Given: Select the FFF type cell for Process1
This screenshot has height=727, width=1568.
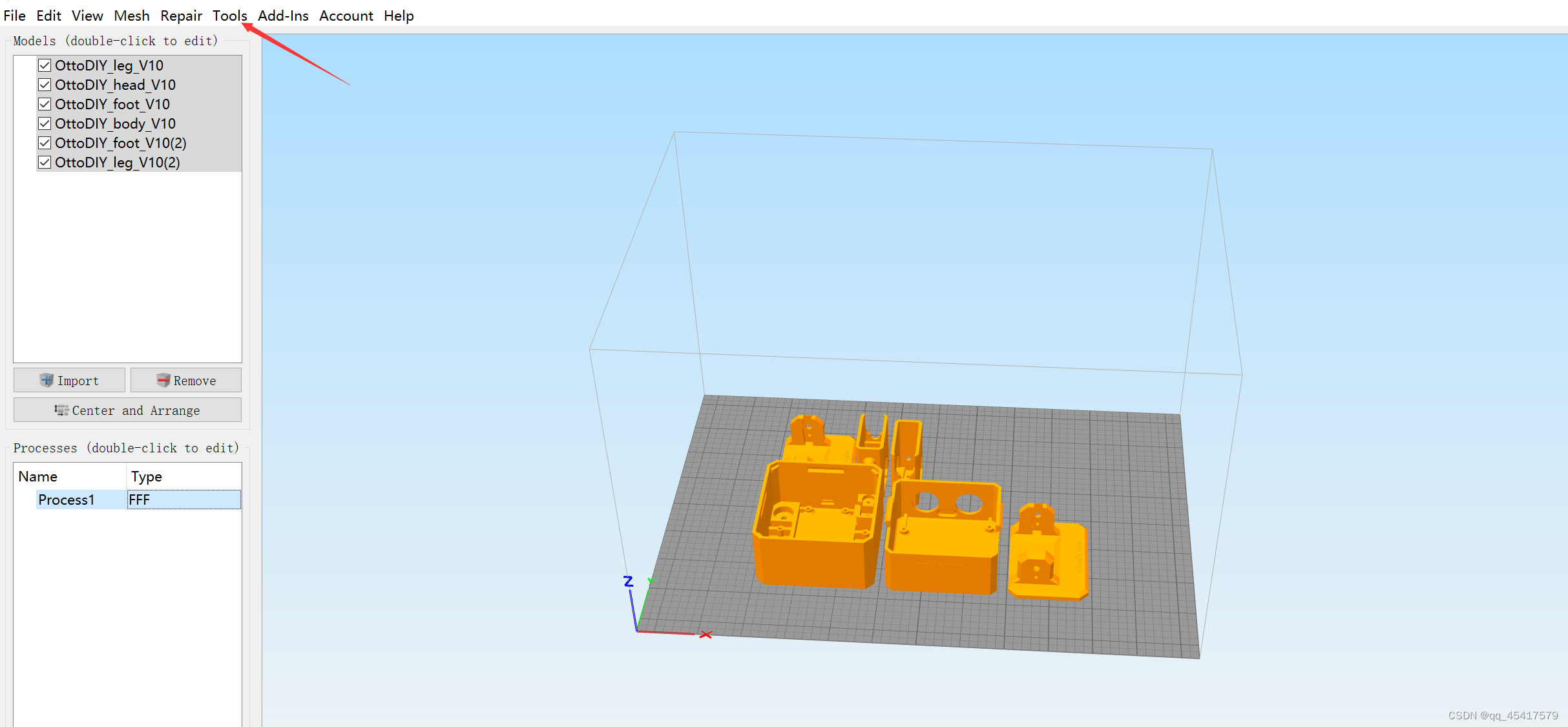Looking at the screenshot, I should point(139,499).
